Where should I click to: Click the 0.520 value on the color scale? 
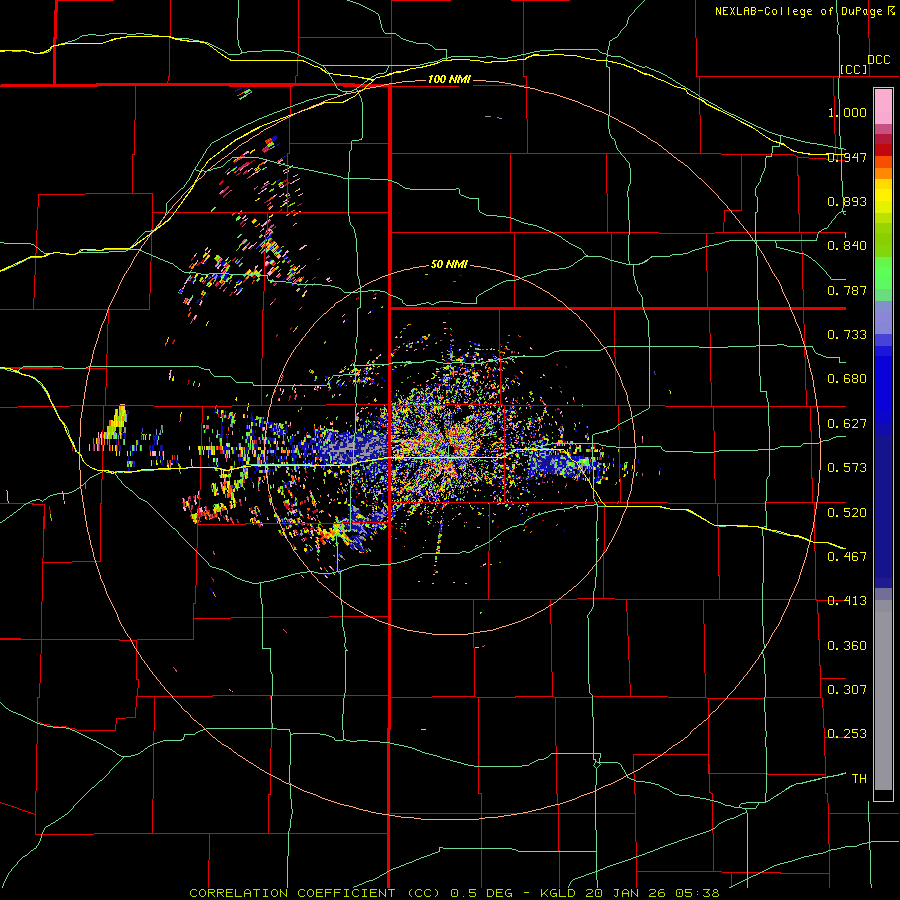[x=847, y=512]
